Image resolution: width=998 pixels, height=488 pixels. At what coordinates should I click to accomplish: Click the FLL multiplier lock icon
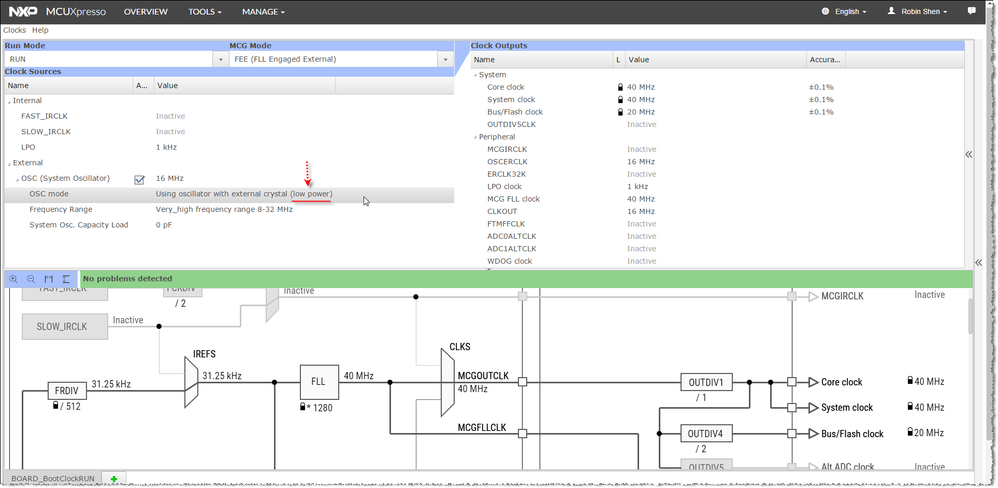[304, 407]
